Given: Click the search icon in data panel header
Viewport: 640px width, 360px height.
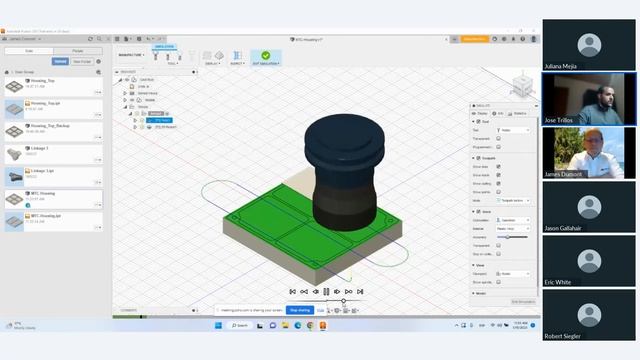Looking at the screenshot, I should (99, 39).
